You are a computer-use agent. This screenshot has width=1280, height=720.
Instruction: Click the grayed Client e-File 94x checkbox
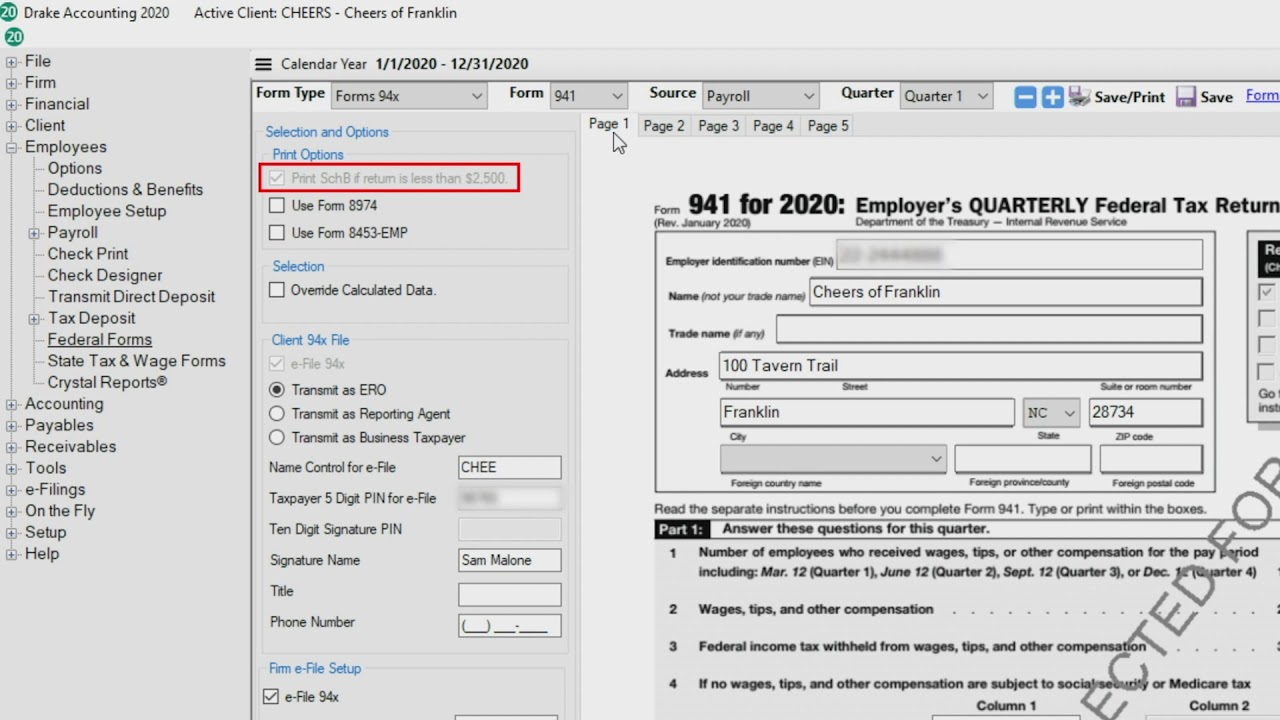277,364
